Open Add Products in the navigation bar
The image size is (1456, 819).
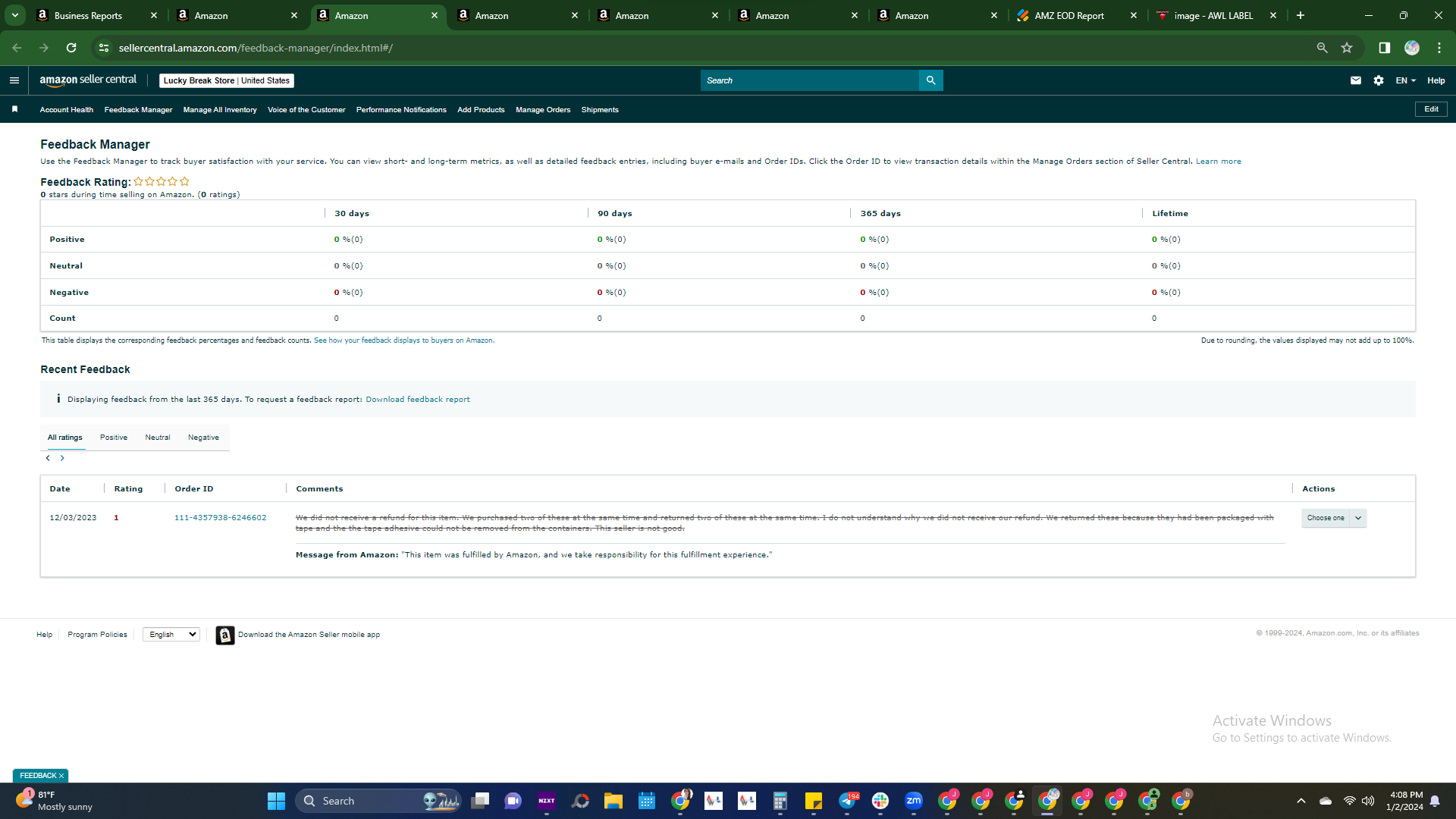pos(481,110)
